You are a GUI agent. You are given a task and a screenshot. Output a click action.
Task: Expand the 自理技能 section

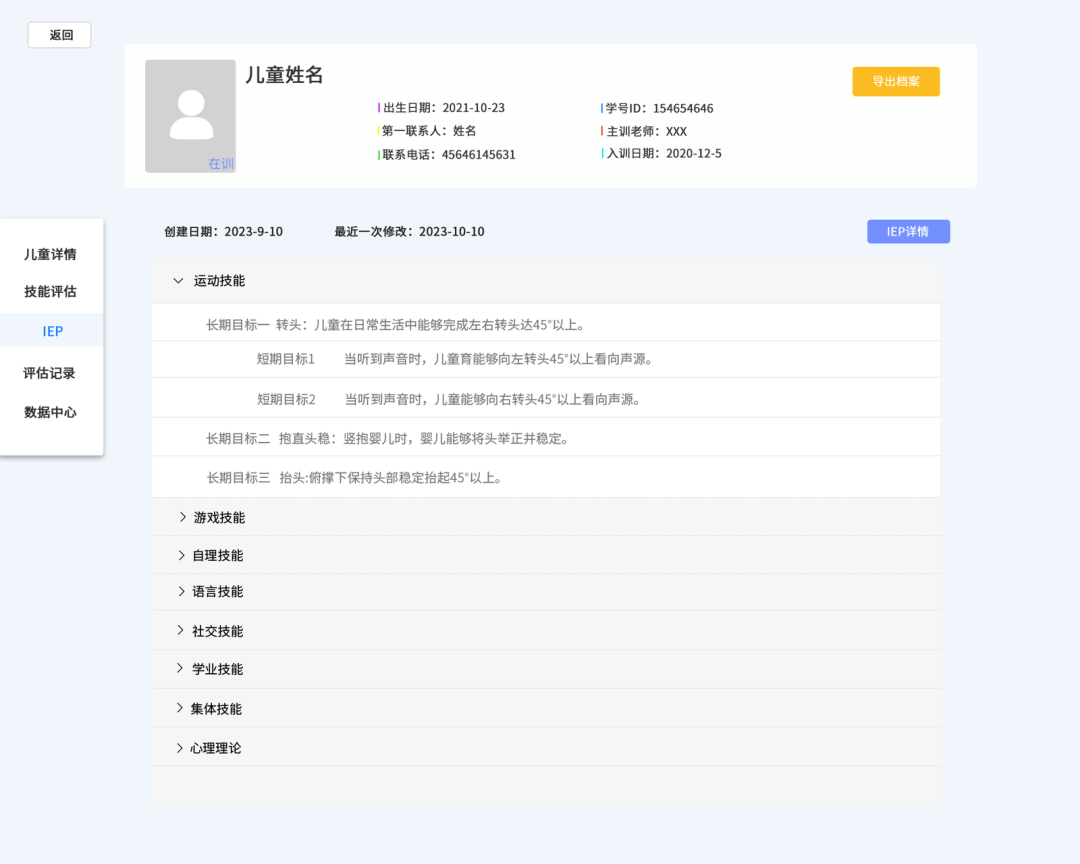coord(182,555)
